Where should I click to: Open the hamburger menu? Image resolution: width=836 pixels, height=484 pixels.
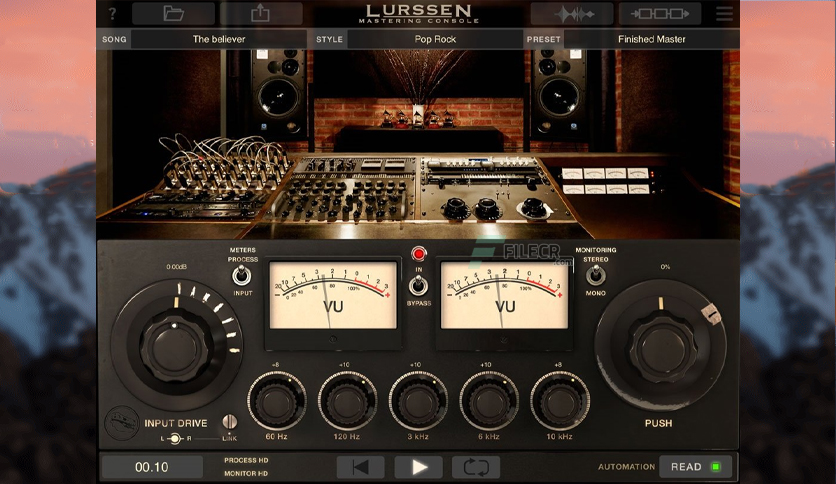pyautogui.click(x=724, y=14)
